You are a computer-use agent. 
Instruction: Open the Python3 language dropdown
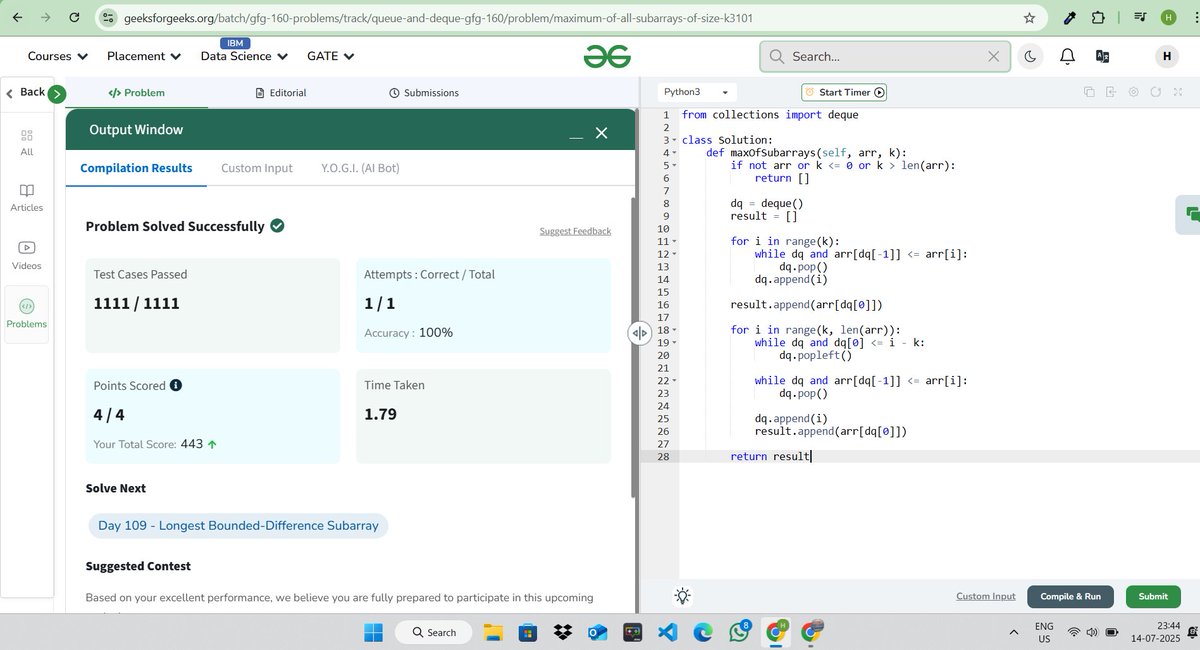tap(697, 92)
